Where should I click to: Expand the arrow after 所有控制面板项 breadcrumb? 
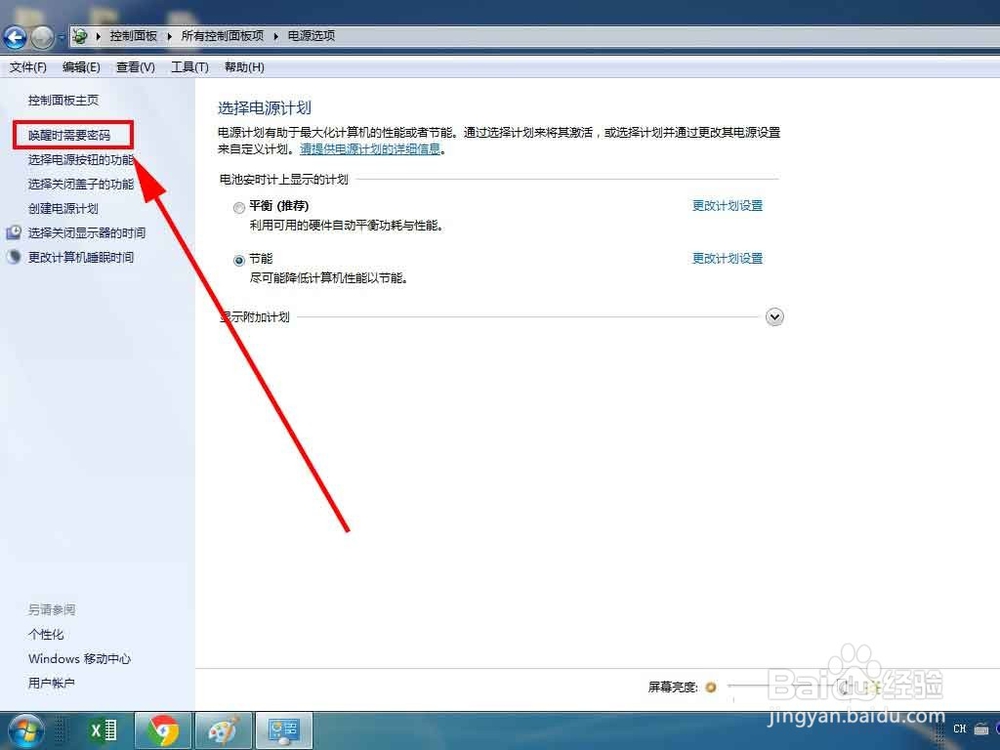point(276,36)
